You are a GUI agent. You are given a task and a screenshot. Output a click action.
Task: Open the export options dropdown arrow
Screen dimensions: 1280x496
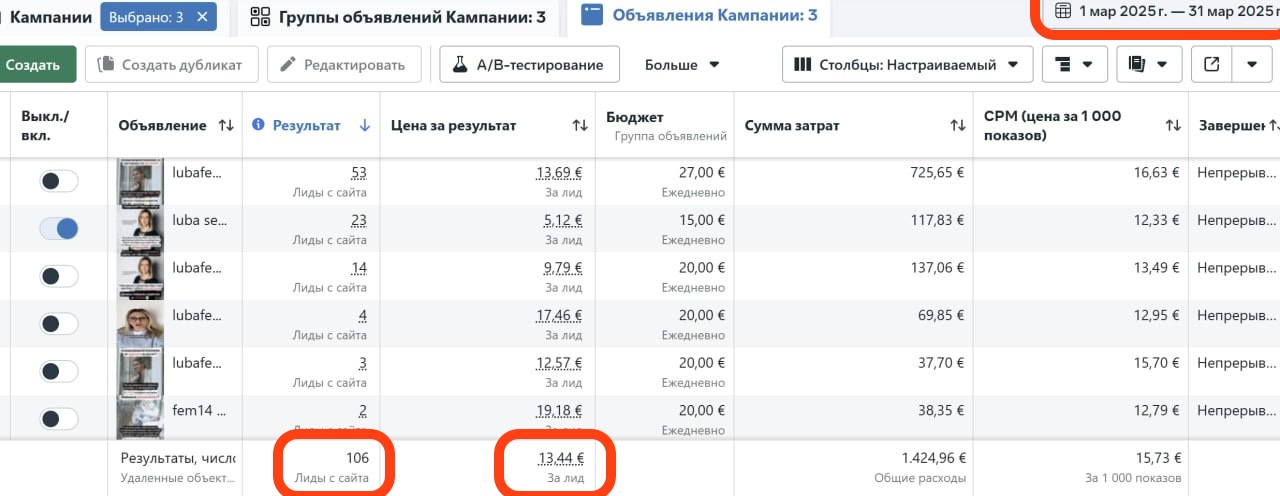1251,64
